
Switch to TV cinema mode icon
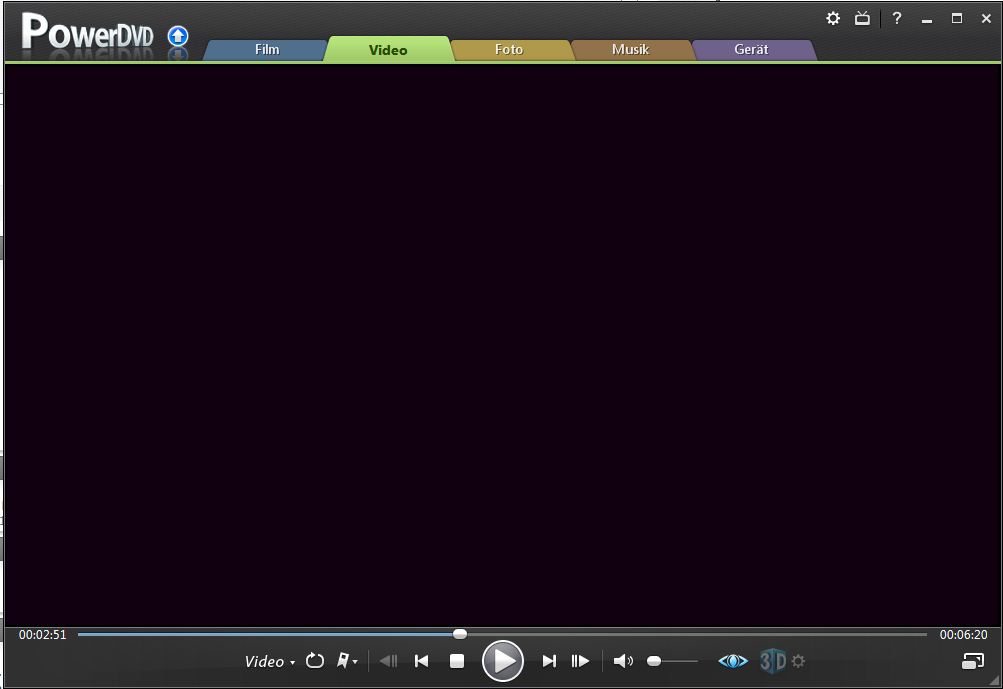(862, 18)
